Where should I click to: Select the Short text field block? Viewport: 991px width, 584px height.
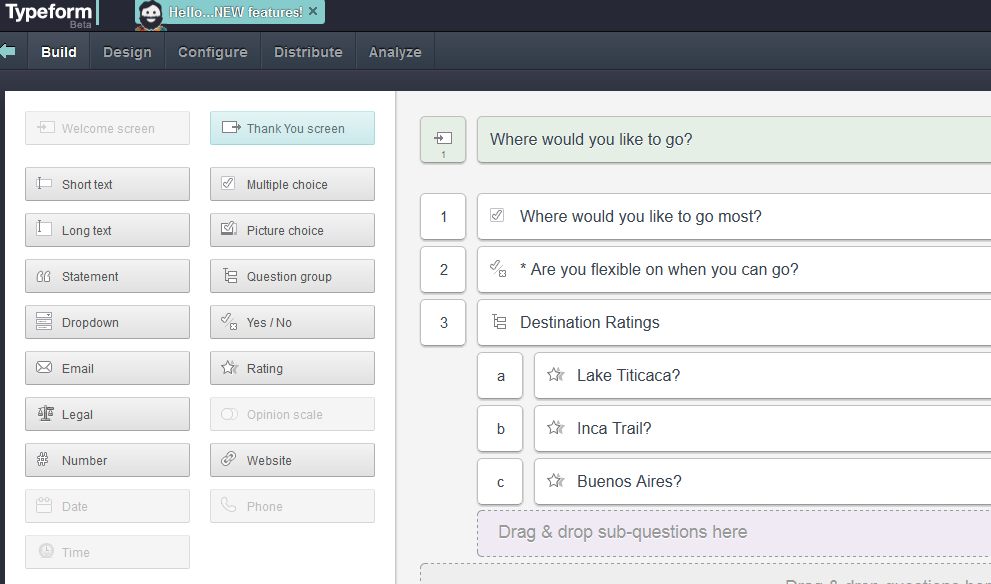[107, 184]
